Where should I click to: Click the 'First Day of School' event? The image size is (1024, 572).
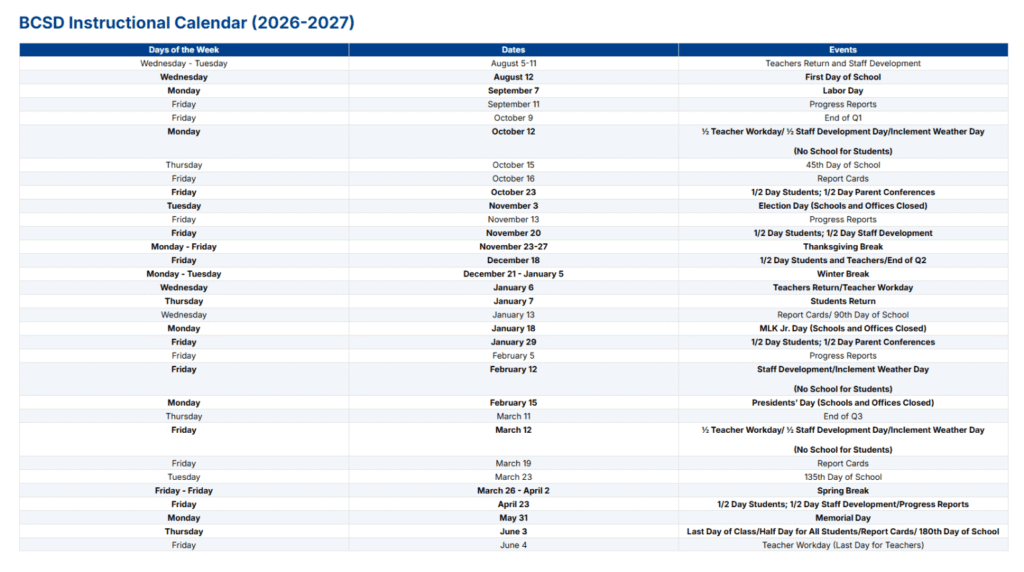[x=843, y=77]
